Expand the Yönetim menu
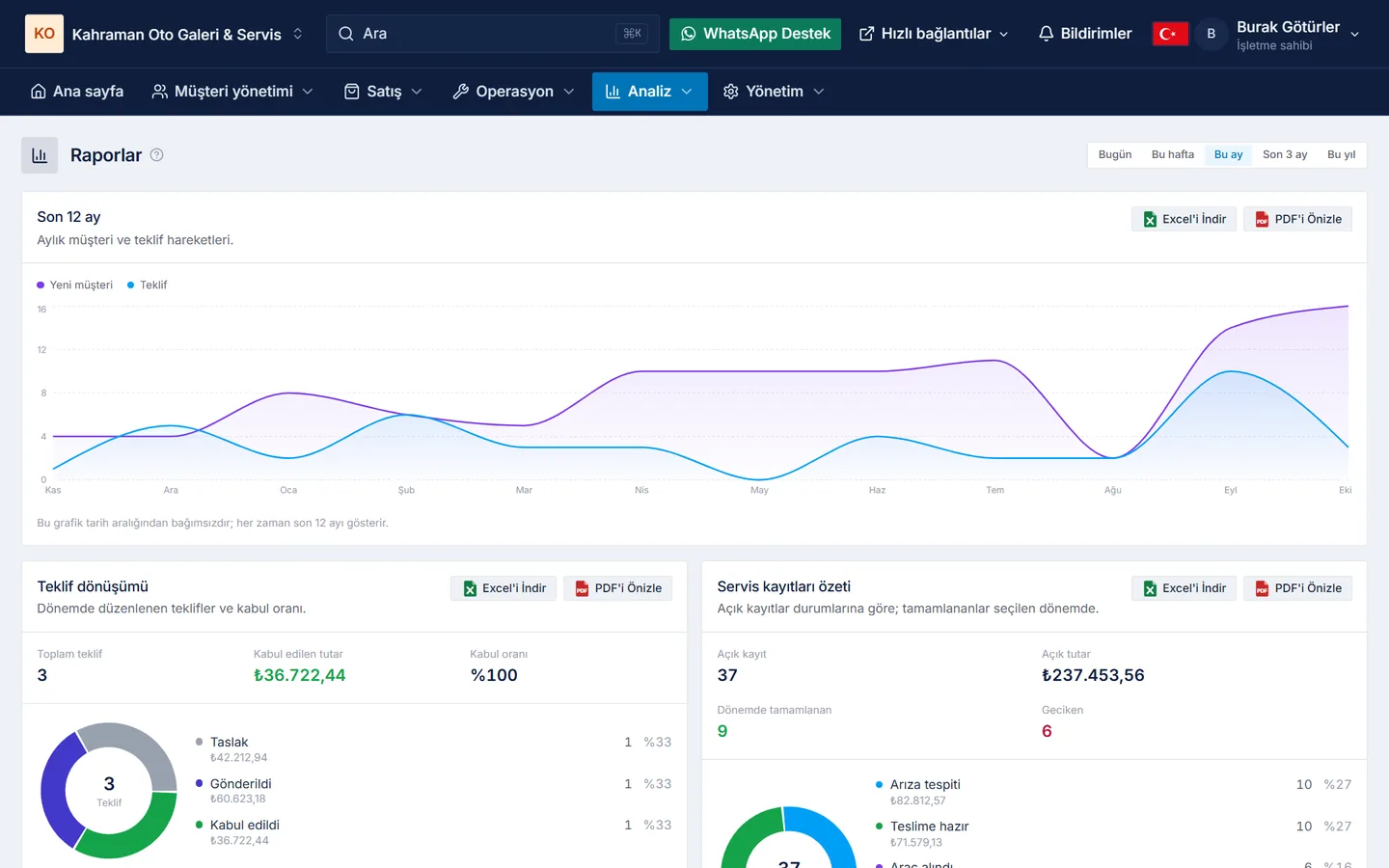Screen dimensions: 1389x868 774,92
